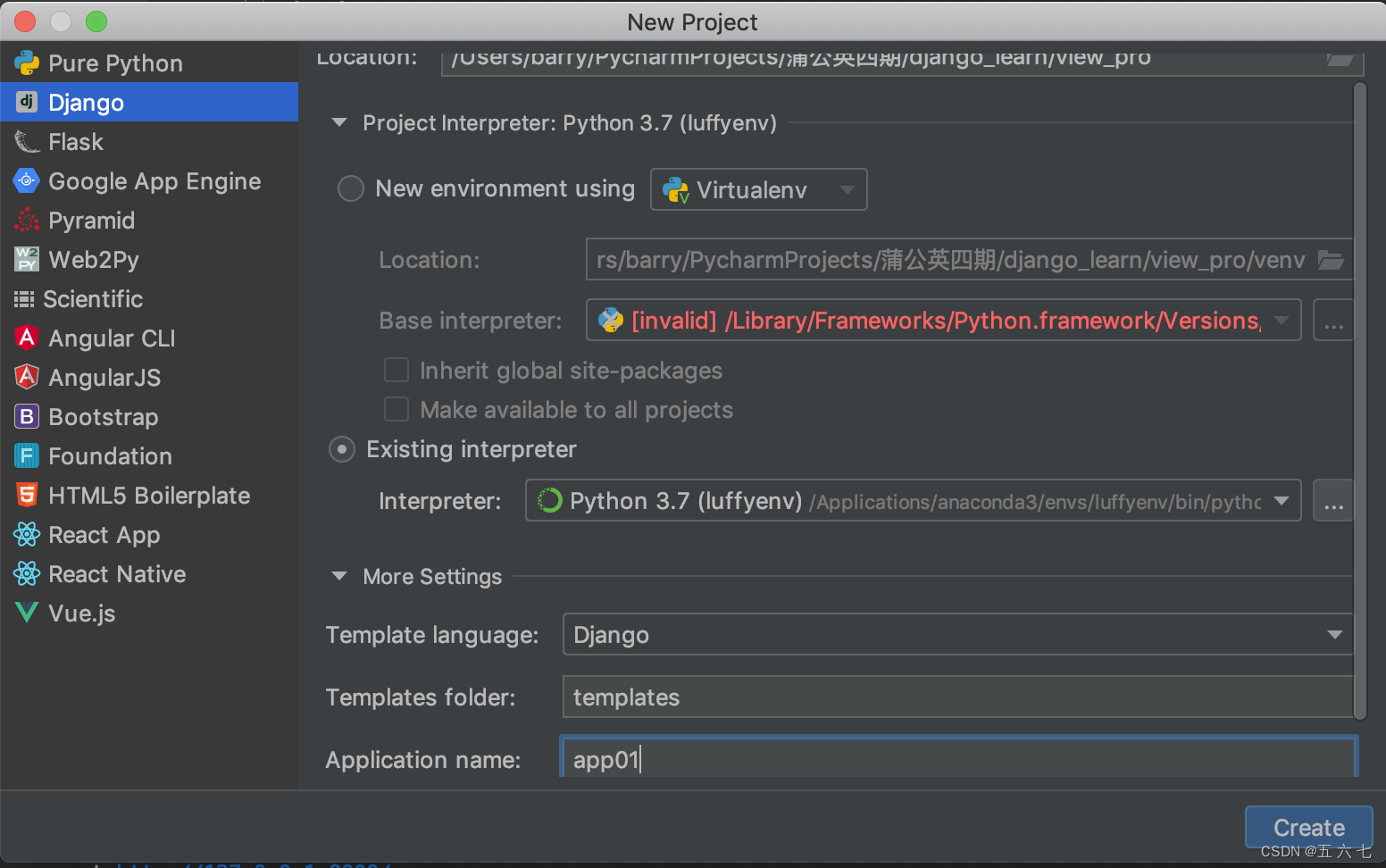This screenshot has width=1386, height=868.
Task: Select New environment using radio button
Action: tap(351, 188)
